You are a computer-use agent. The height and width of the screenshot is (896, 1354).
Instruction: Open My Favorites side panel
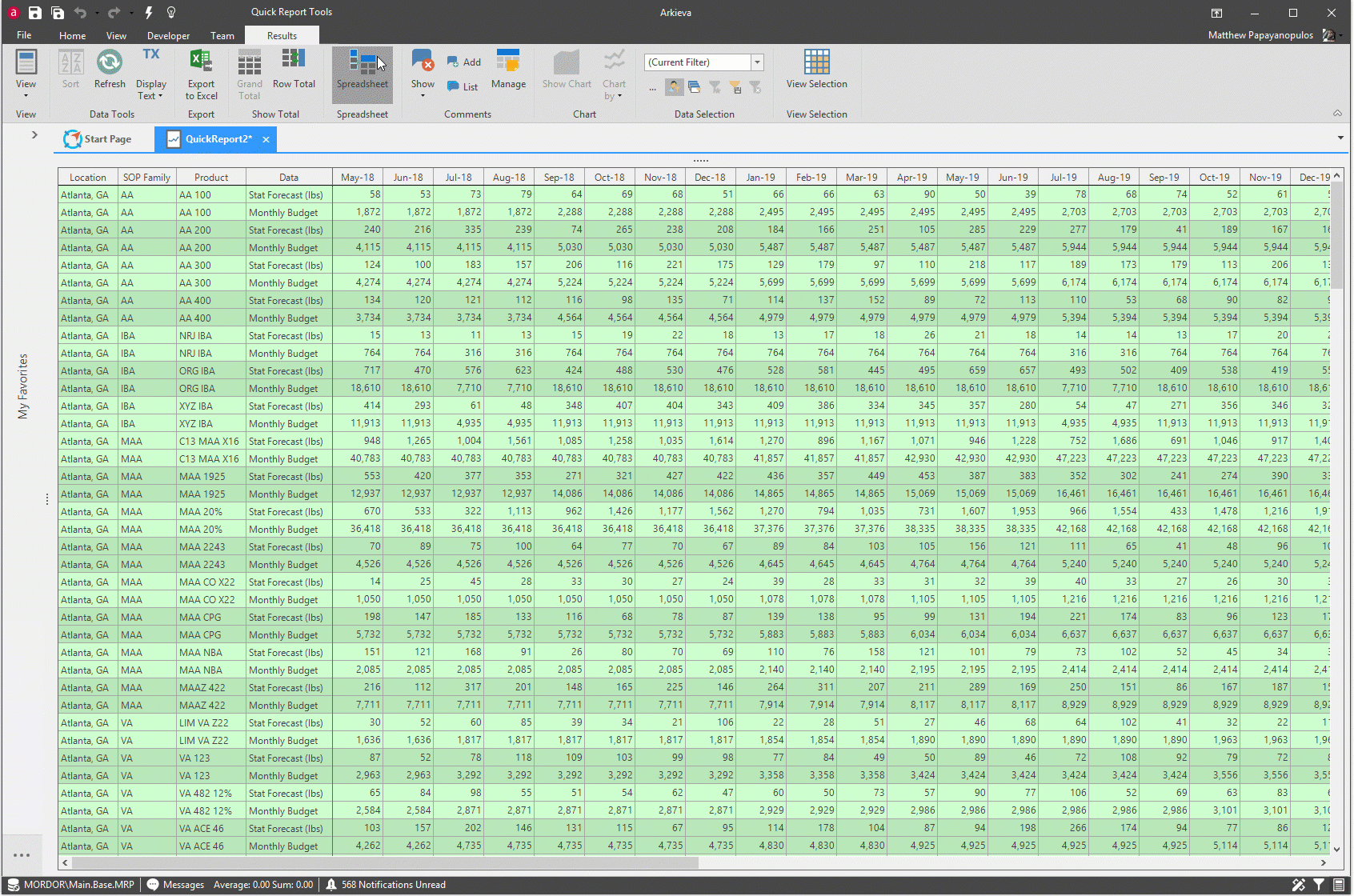point(22,386)
